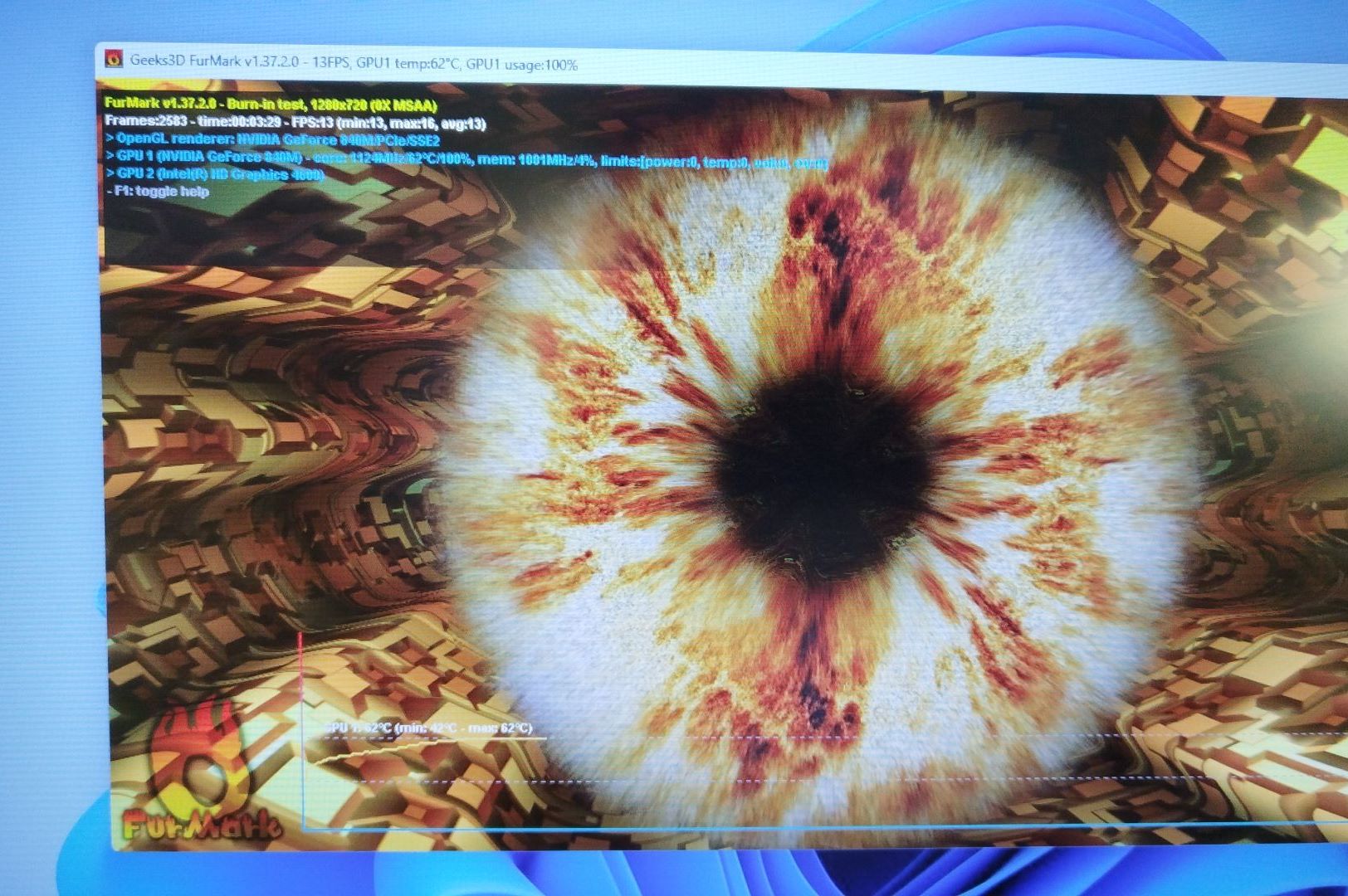Click the 'Frames:2583 - time:00:03:29' line
Image resolution: width=1348 pixels, height=896 pixels.
point(295,123)
